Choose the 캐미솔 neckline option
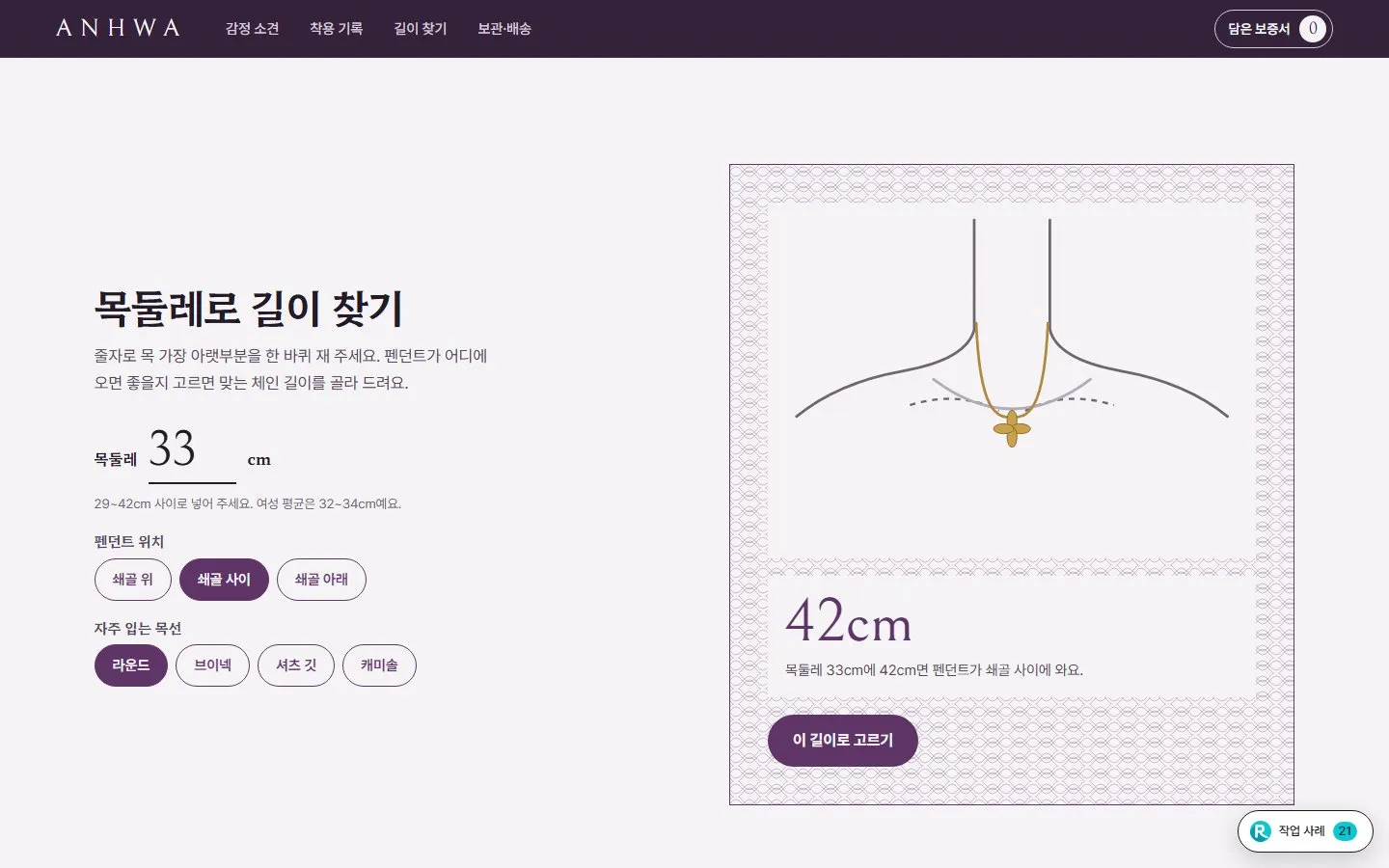 [379, 665]
